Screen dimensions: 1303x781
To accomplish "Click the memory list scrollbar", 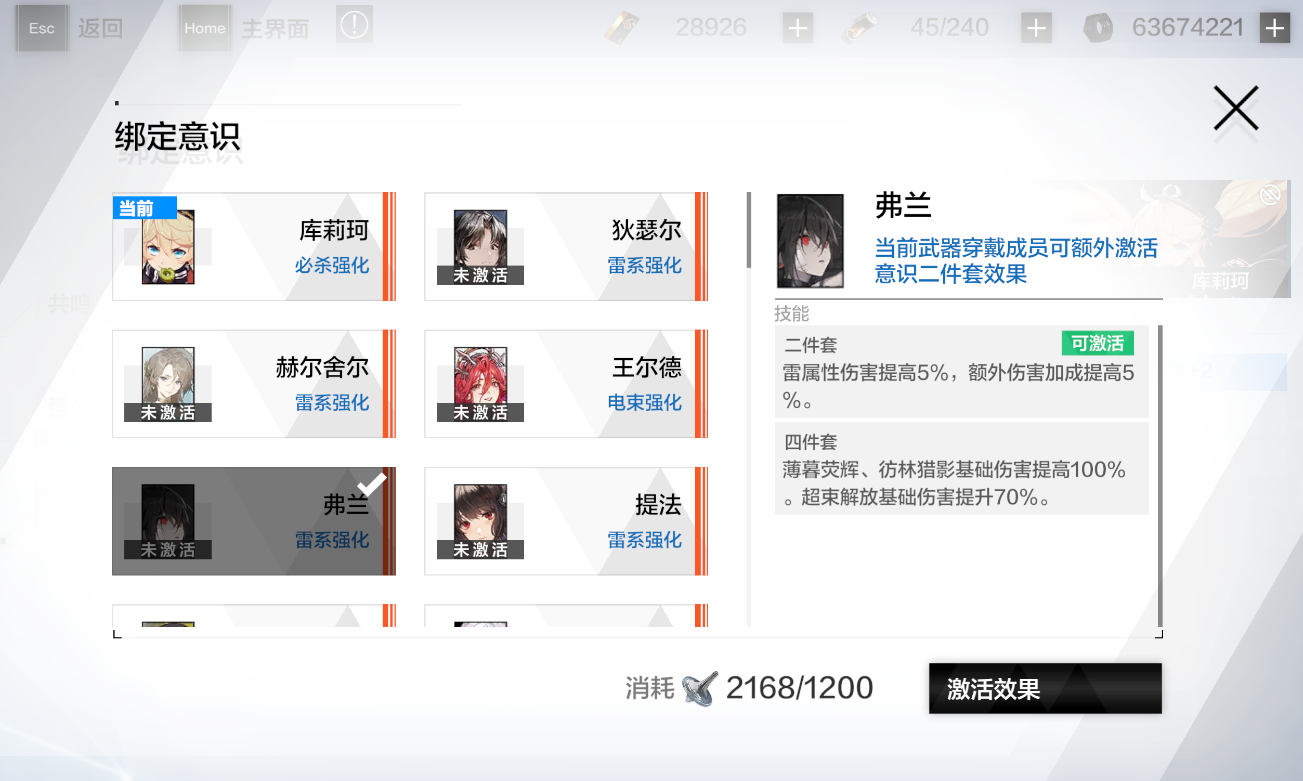I will [x=749, y=230].
